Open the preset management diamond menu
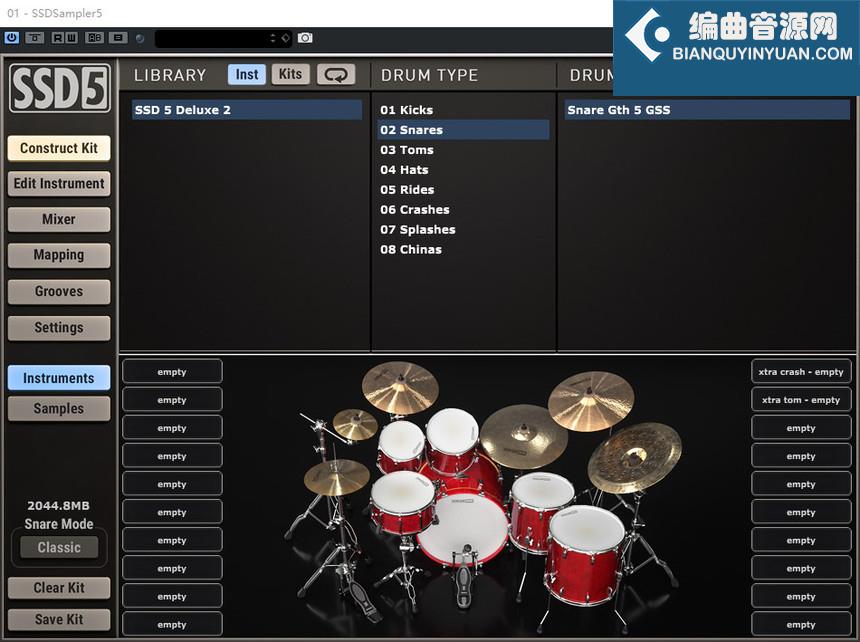This screenshot has height=642, width=860. point(285,38)
